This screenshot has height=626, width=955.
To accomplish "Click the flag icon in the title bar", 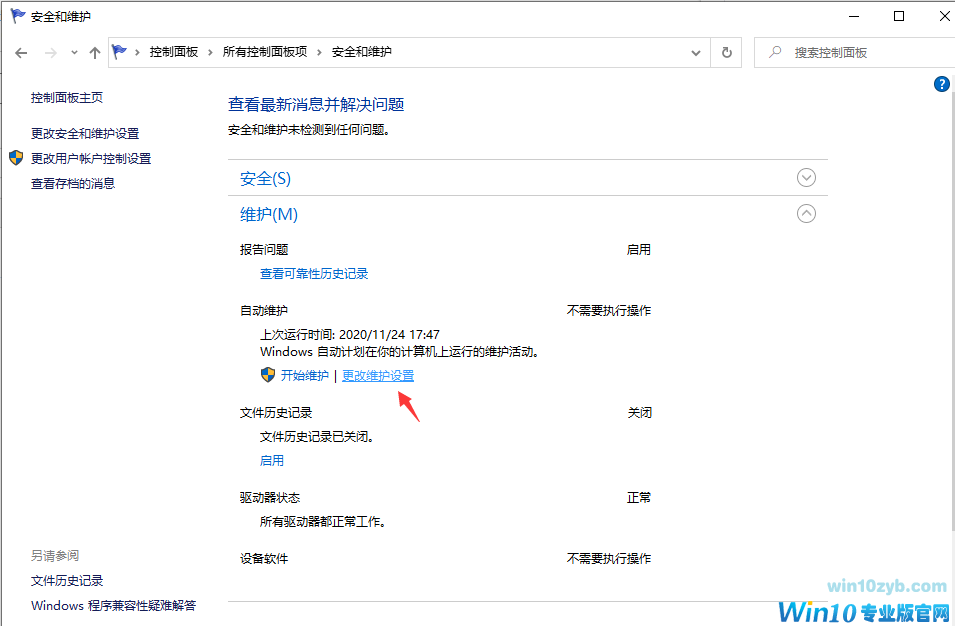I will click(x=15, y=15).
